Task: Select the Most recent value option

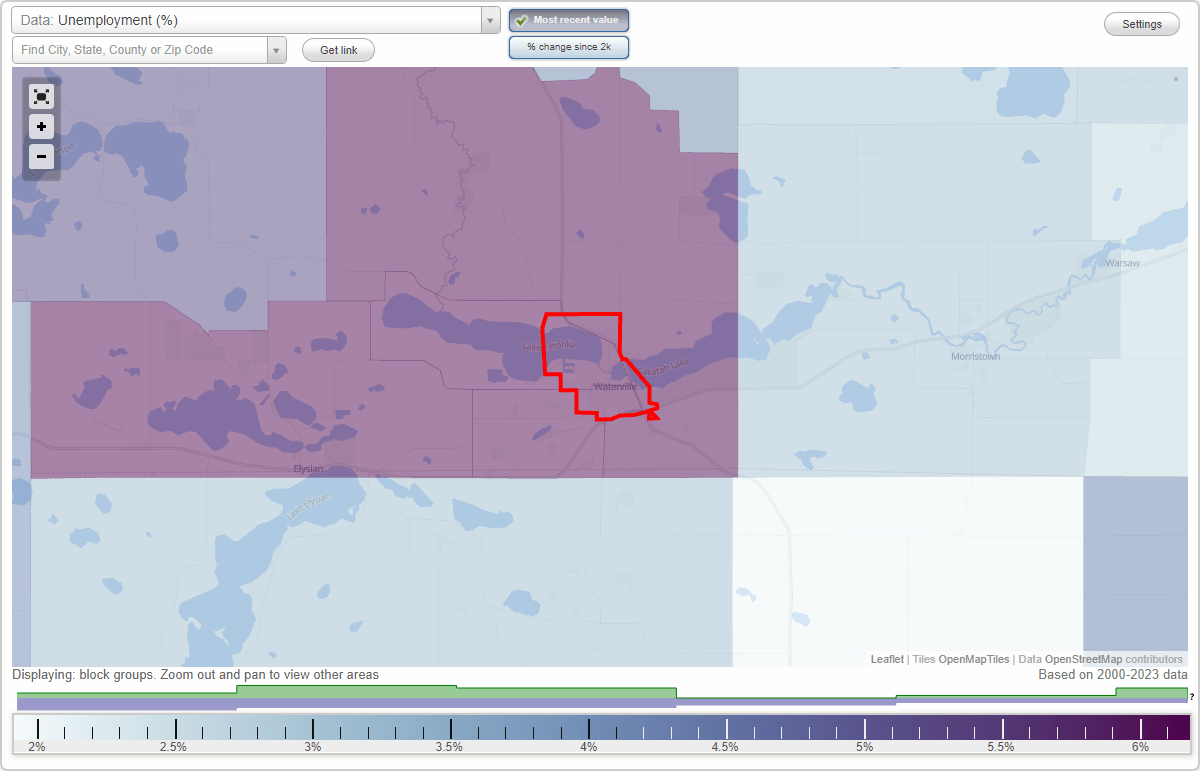Action: pyautogui.click(x=569, y=20)
